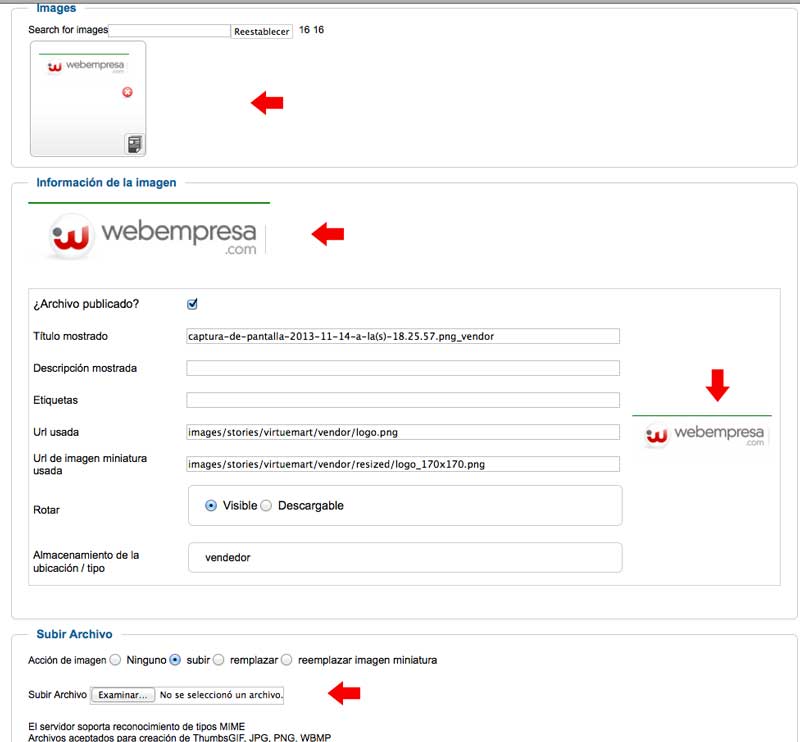Click the 'Rotar' label
The height and width of the screenshot is (742, 800).
(x=46, y=510)
